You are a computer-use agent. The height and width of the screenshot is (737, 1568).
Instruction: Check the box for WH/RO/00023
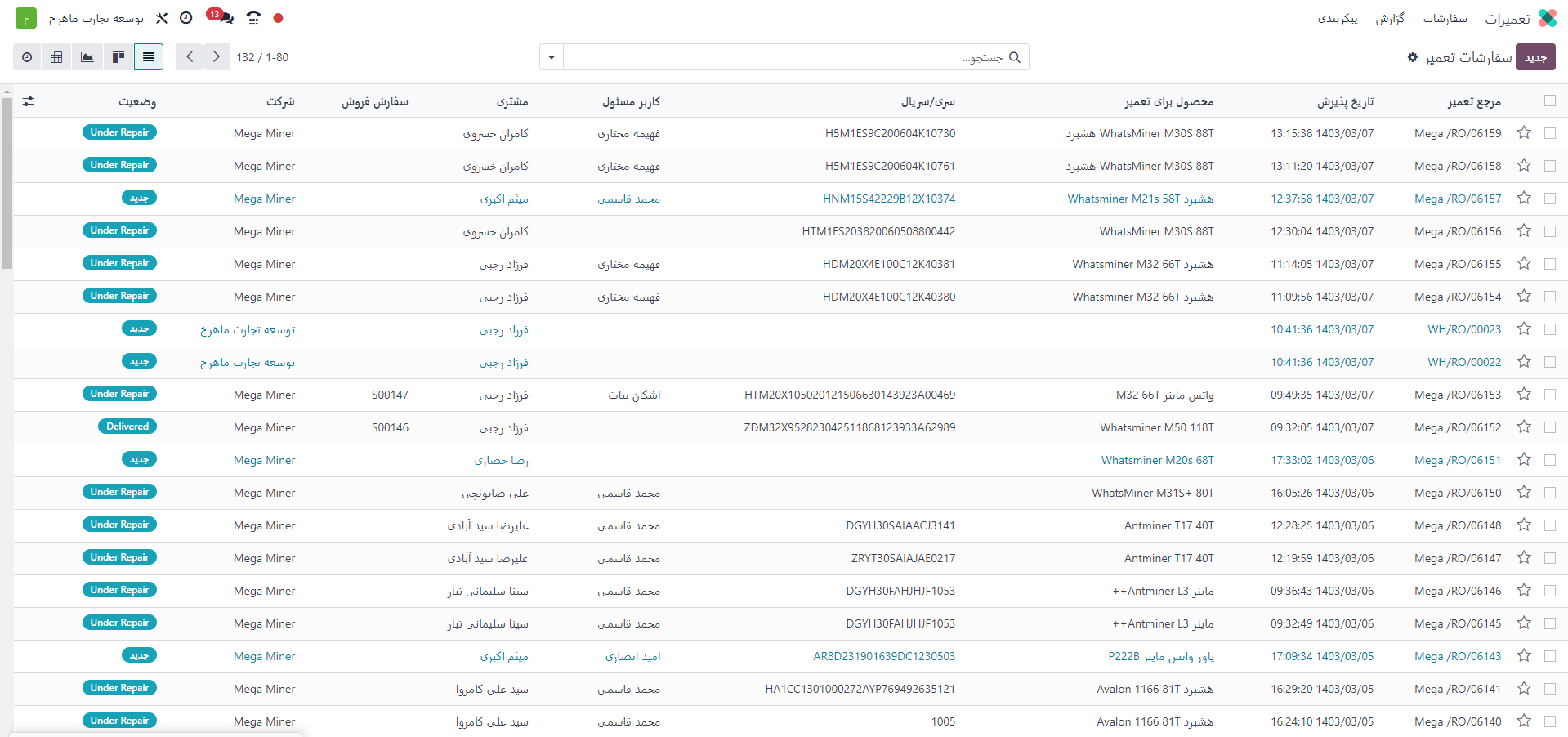pyautogui.click(x=1549, y=329)
